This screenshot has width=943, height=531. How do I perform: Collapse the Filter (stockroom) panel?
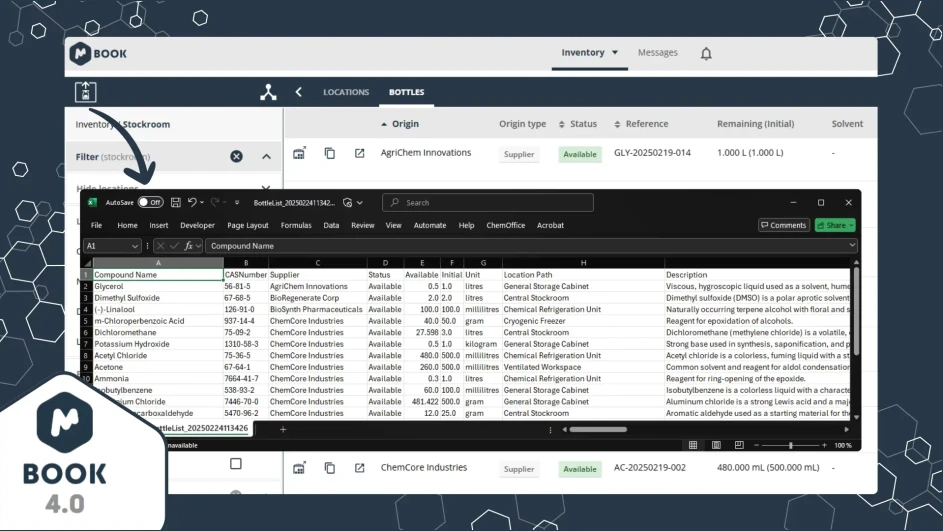[x=266, y=156]
